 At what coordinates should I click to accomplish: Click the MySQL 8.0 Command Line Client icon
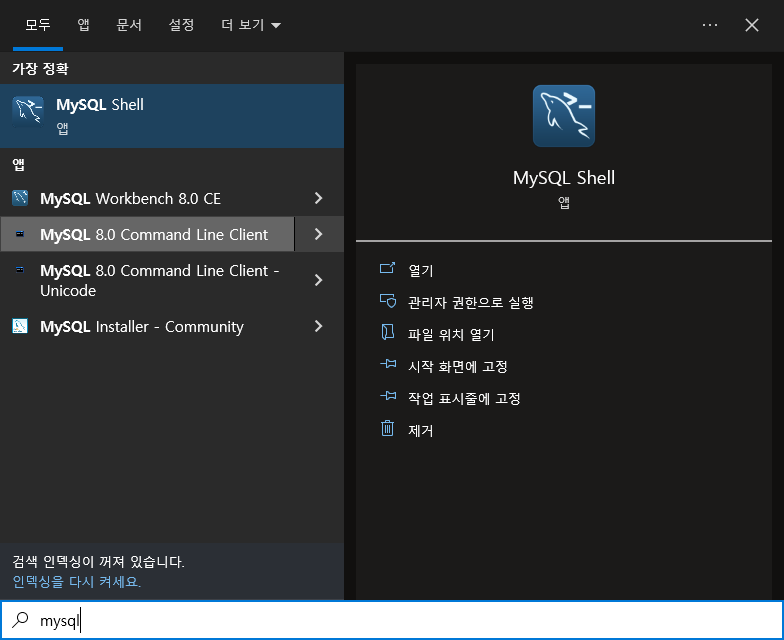20,234
